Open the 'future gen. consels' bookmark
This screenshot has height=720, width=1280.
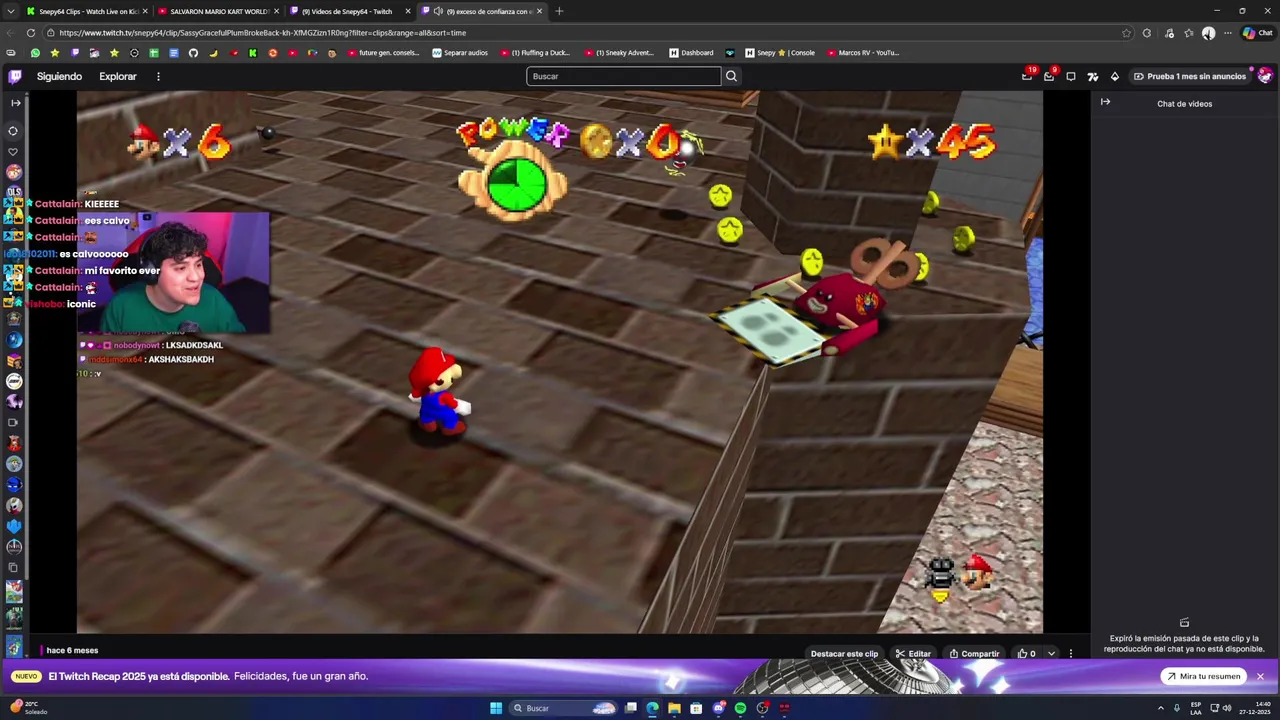tap(383, 53)
